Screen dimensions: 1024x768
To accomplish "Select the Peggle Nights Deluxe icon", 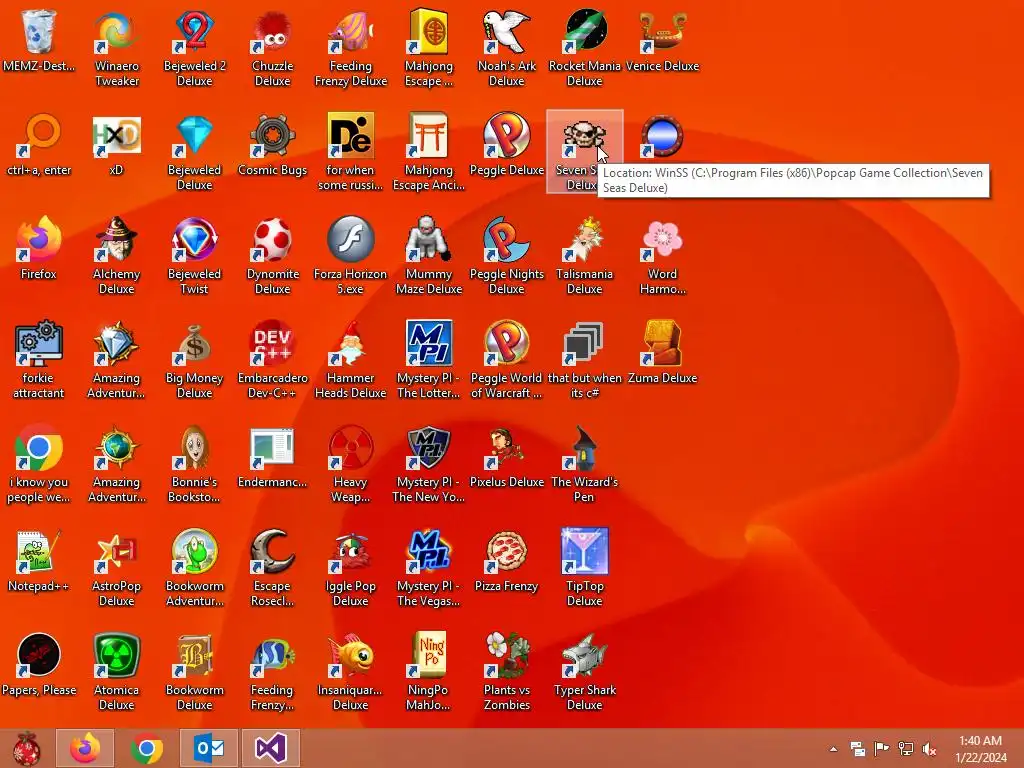I will 507,239.
